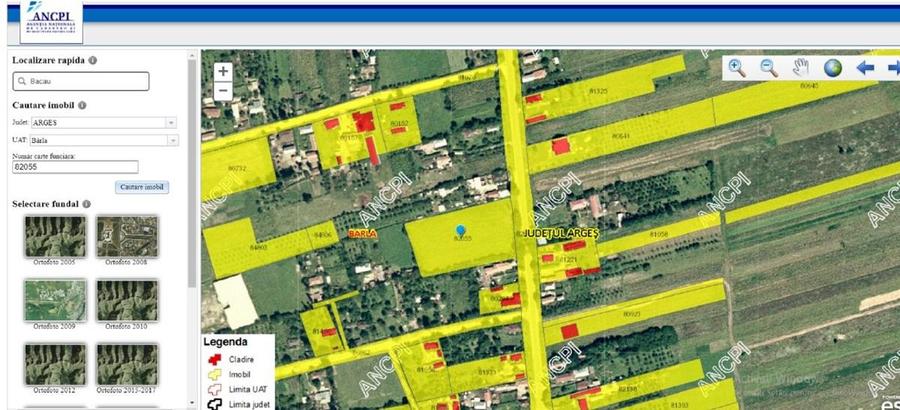Click the side panel scroll-down arrow
This screenshot has height=410, width=900.
192,403
